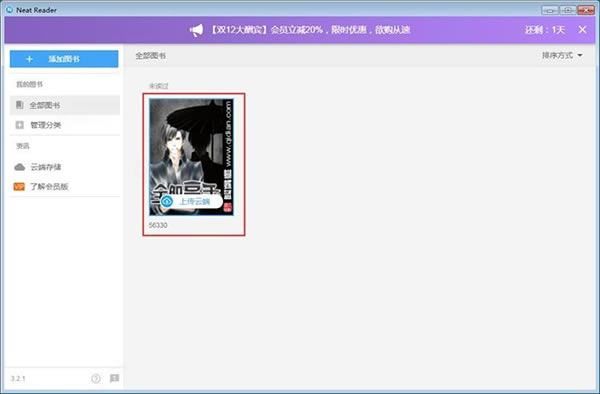Click the 上传云端 upload button on cover
Screen dimensions: 600x394
(191, 201)
